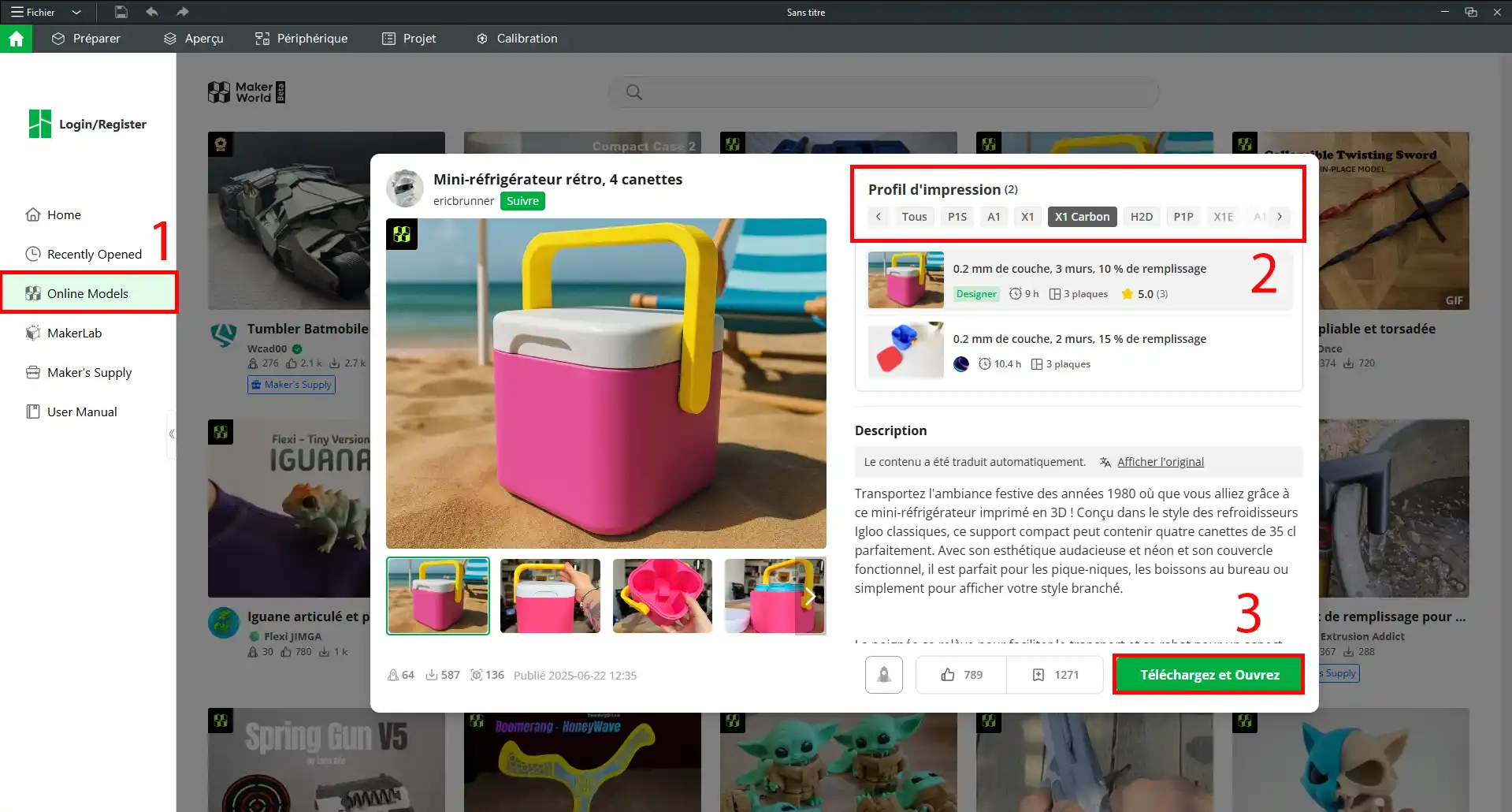Image resolution: width=1512 pixels, height=812 pixels.
Task: Click the translation icon beside Afficher l'original
Action: [1105, 462]
